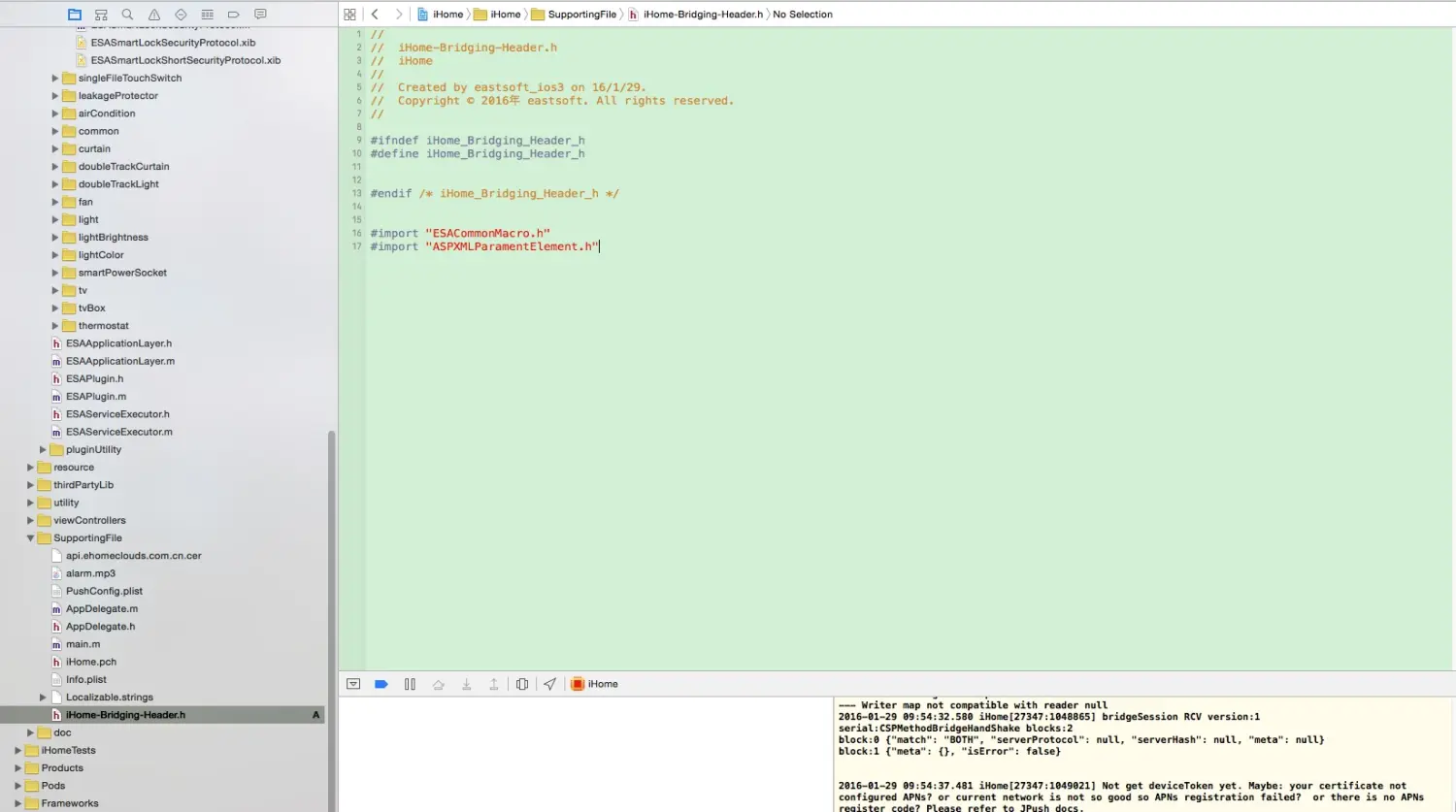This screenshot has width=1456, height=812.
Task: Open the Symbol navigator
Action: point(101,15)
